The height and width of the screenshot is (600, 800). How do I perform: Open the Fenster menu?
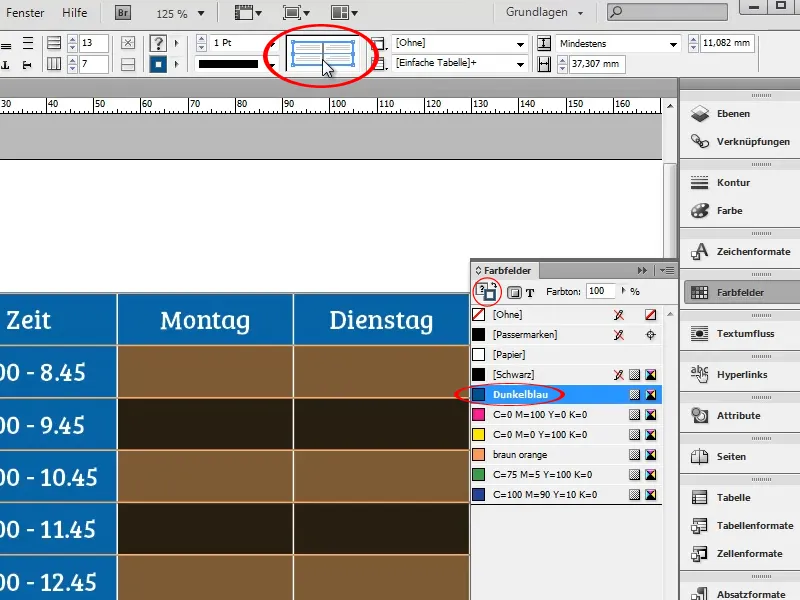tap(25, 13)
